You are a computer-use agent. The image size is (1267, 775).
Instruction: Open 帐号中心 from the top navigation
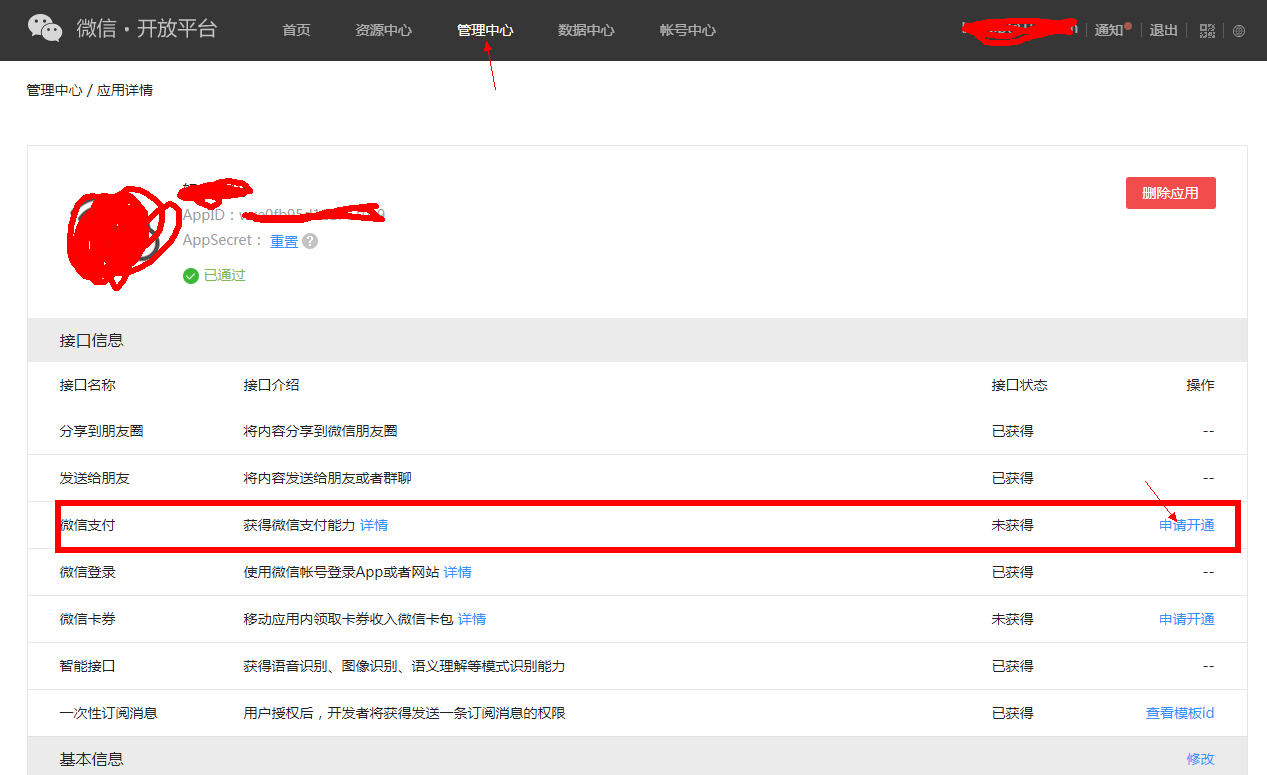click(688, 30)
